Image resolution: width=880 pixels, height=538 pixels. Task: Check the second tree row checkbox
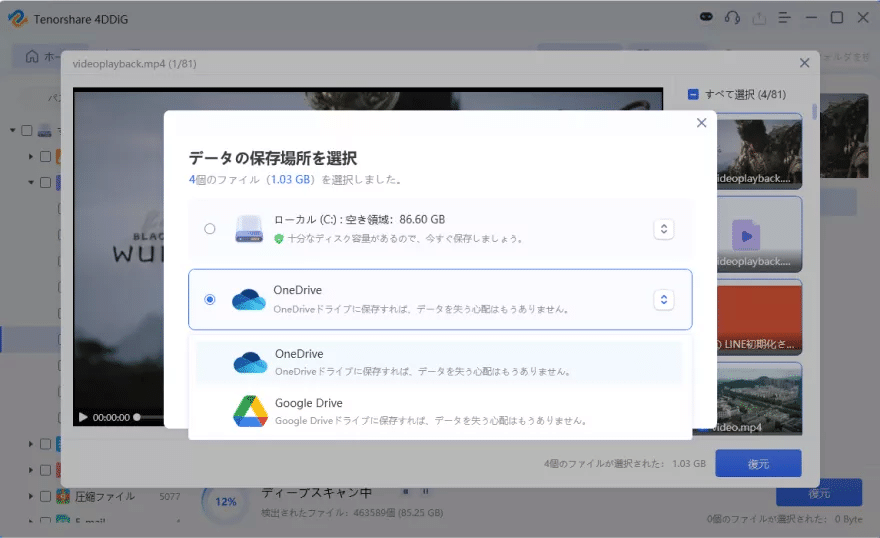[45, 157]
